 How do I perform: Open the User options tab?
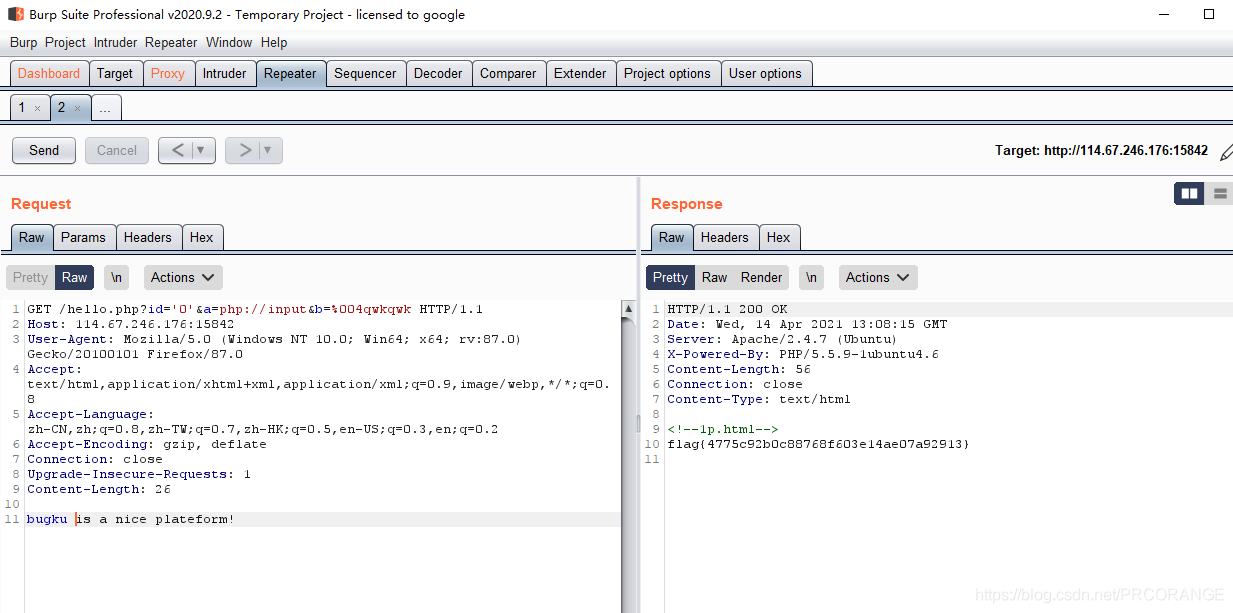click(765, 73)
